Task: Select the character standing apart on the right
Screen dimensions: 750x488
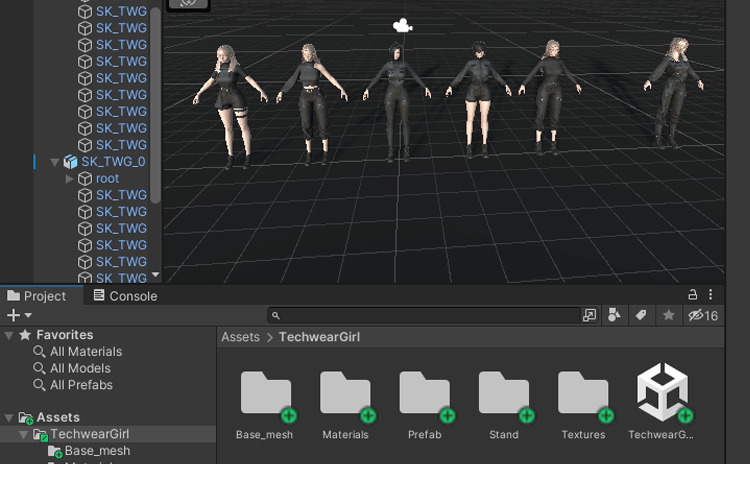Action: [673, 92]
